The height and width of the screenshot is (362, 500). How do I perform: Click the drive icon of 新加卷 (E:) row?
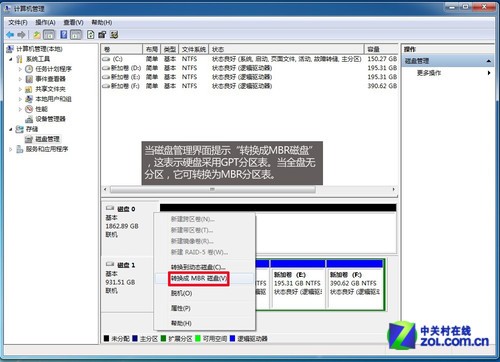coord(106,77)
